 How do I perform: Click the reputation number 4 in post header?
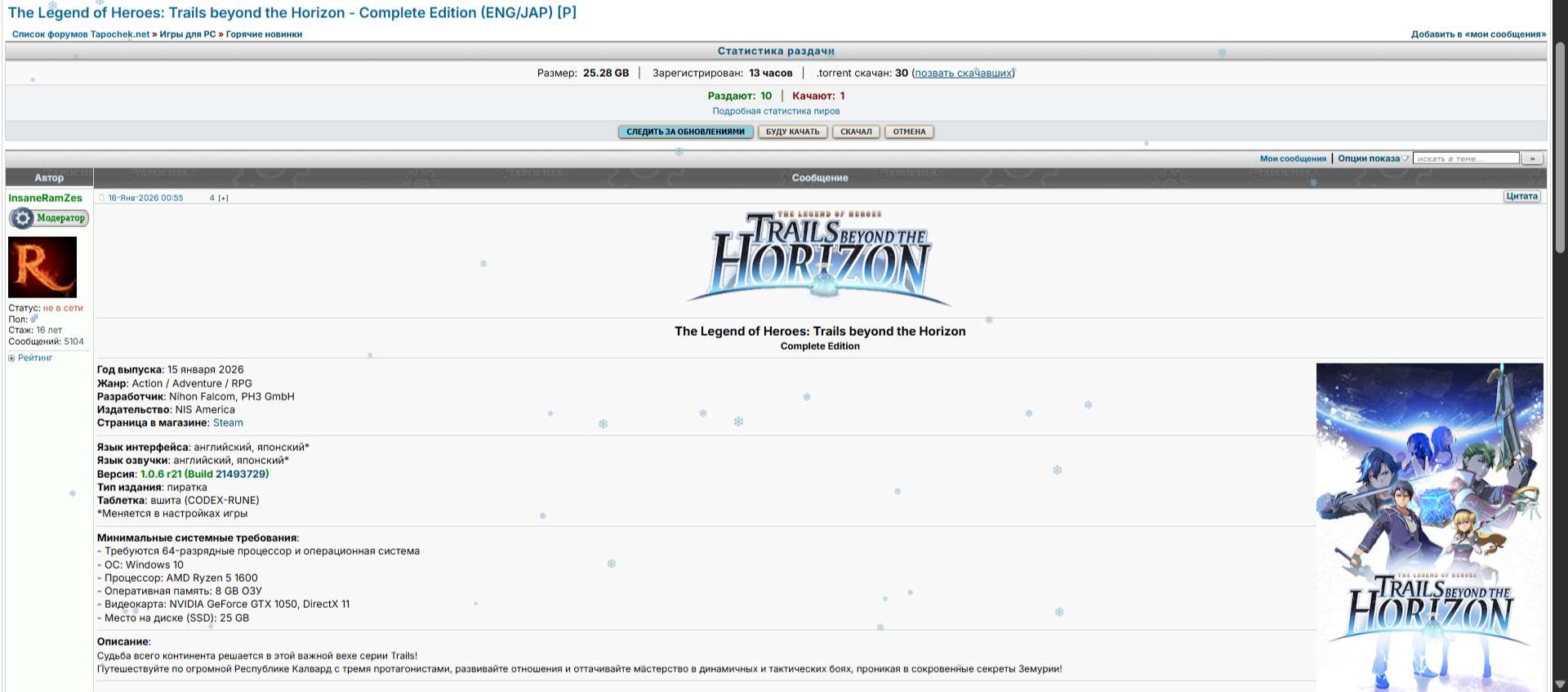tap(212, 198)
